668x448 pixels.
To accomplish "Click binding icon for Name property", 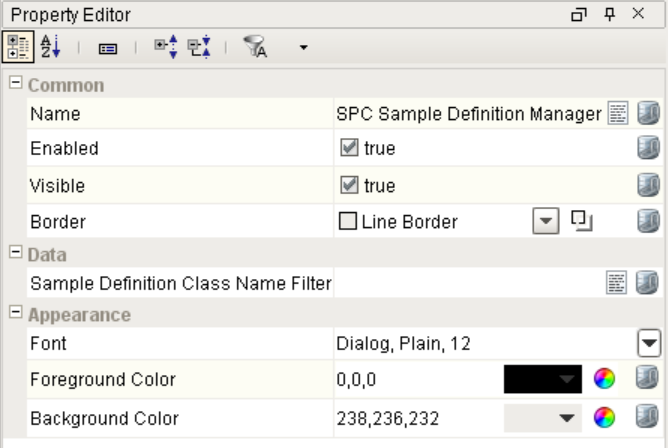I will point(648,114).
